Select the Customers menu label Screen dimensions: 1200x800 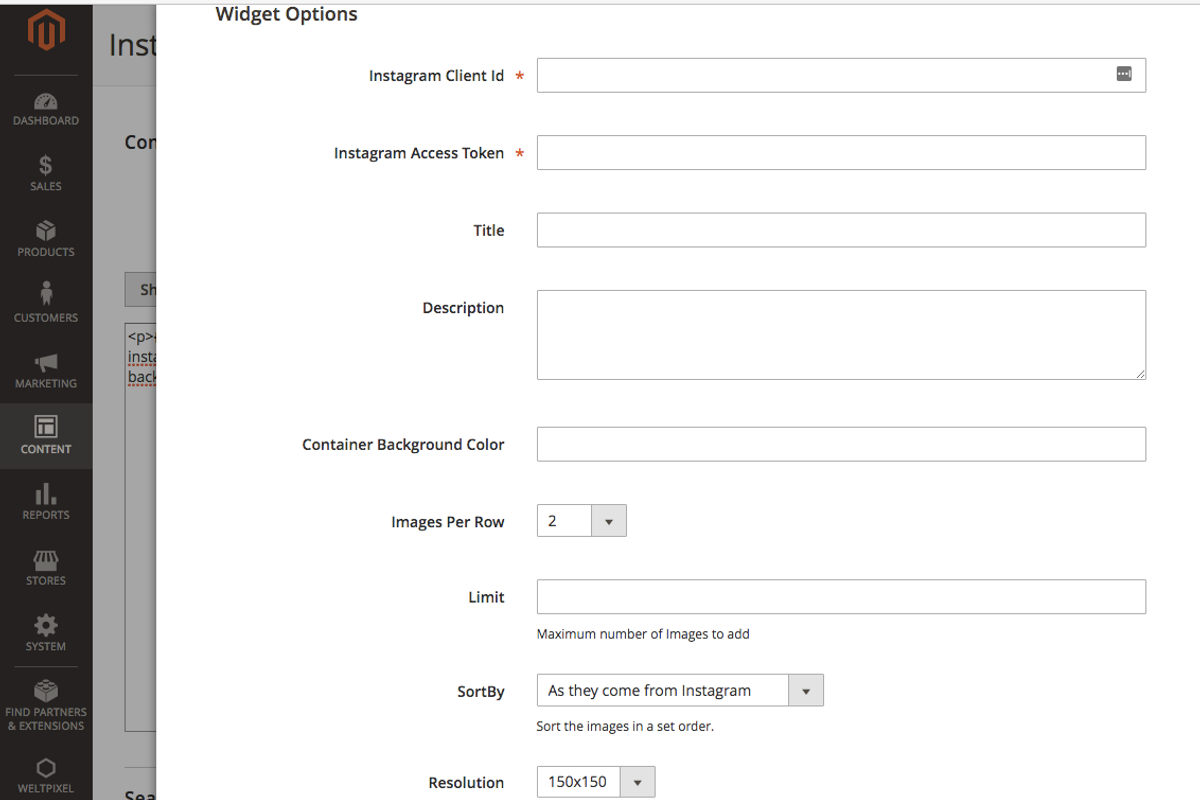46,318
